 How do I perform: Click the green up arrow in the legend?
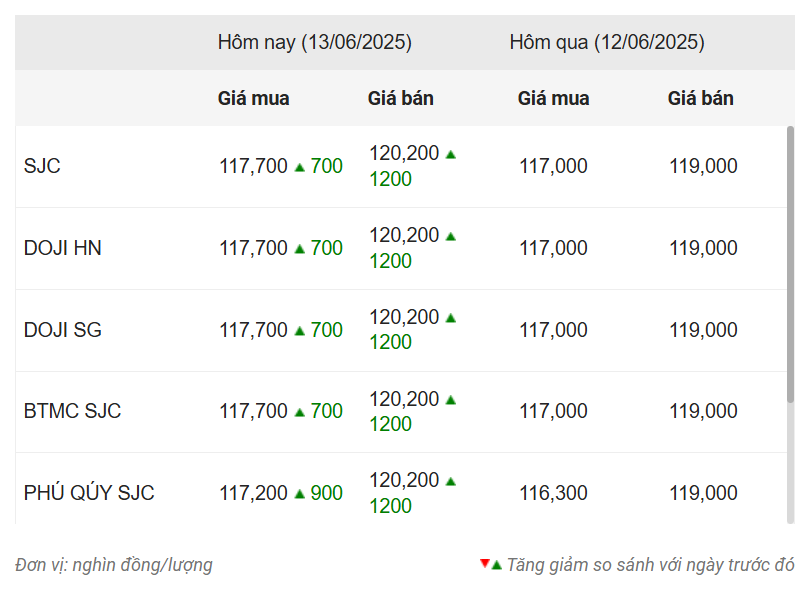click(497, 565)
